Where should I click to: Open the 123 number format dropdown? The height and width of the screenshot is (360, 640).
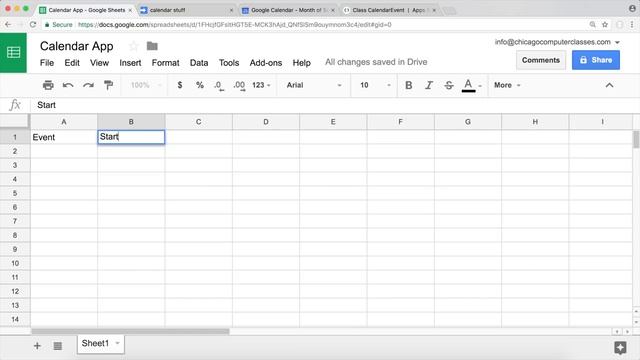tap(261, 85)
